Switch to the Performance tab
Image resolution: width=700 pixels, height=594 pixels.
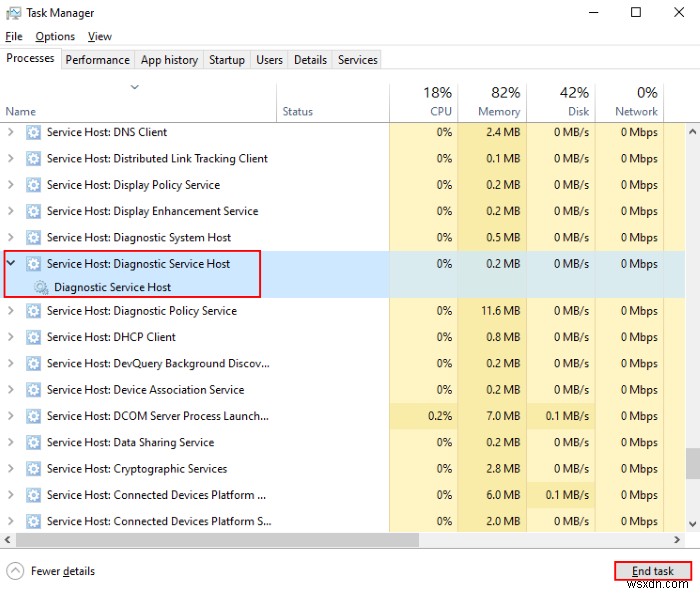click(97, 60)
